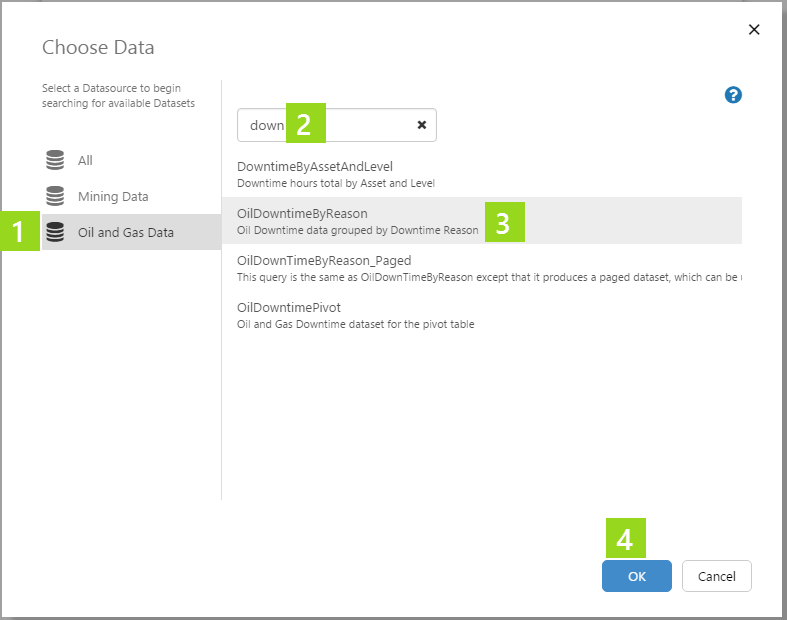Choose the OilDownTimeByReason_Paged dataset title
The image size is (787, 620).
[x=324, y=260]
